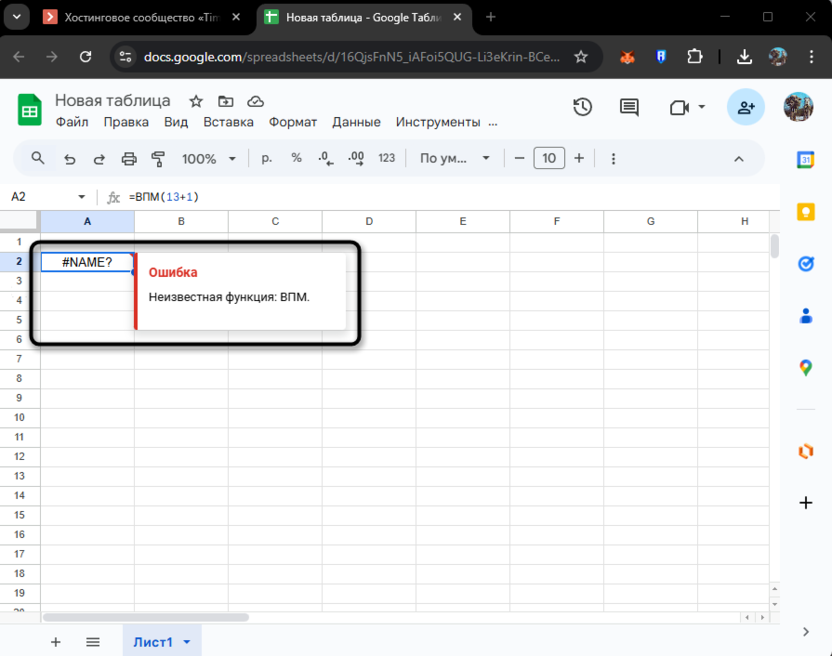The height and width of the screenshot is (656, 832).
Task: Open the Вставка menu
Action: [228, 122]
